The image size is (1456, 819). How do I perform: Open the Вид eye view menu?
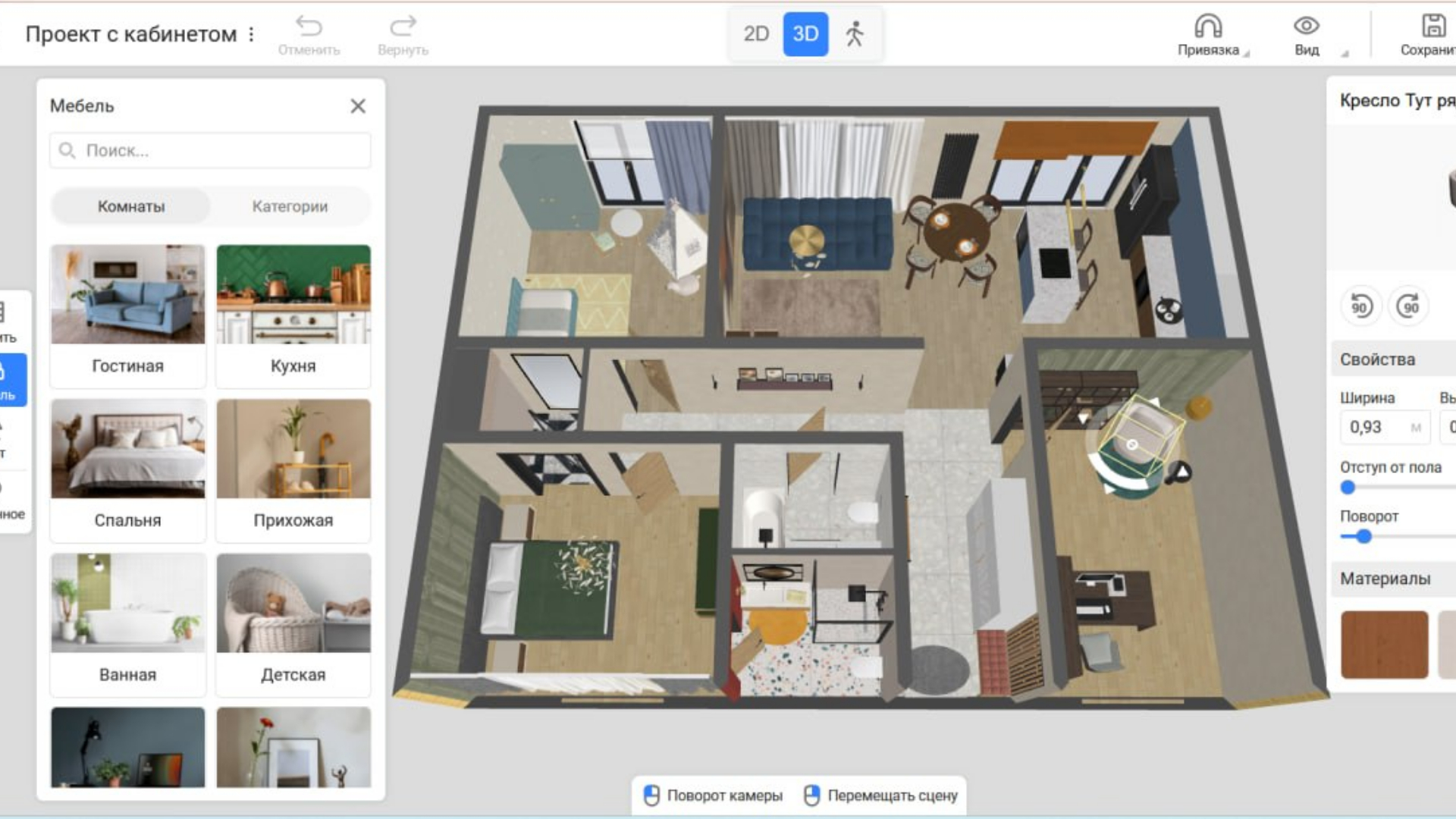[x=1307, y=35]
